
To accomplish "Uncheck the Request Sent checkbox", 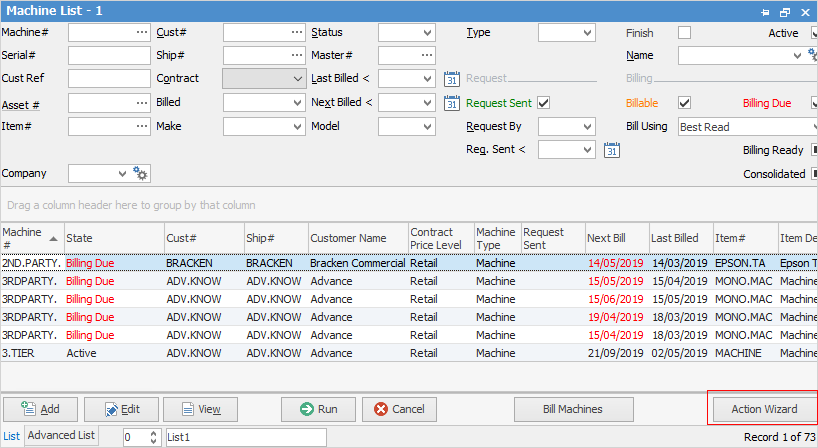I will (x=544, y=102).
